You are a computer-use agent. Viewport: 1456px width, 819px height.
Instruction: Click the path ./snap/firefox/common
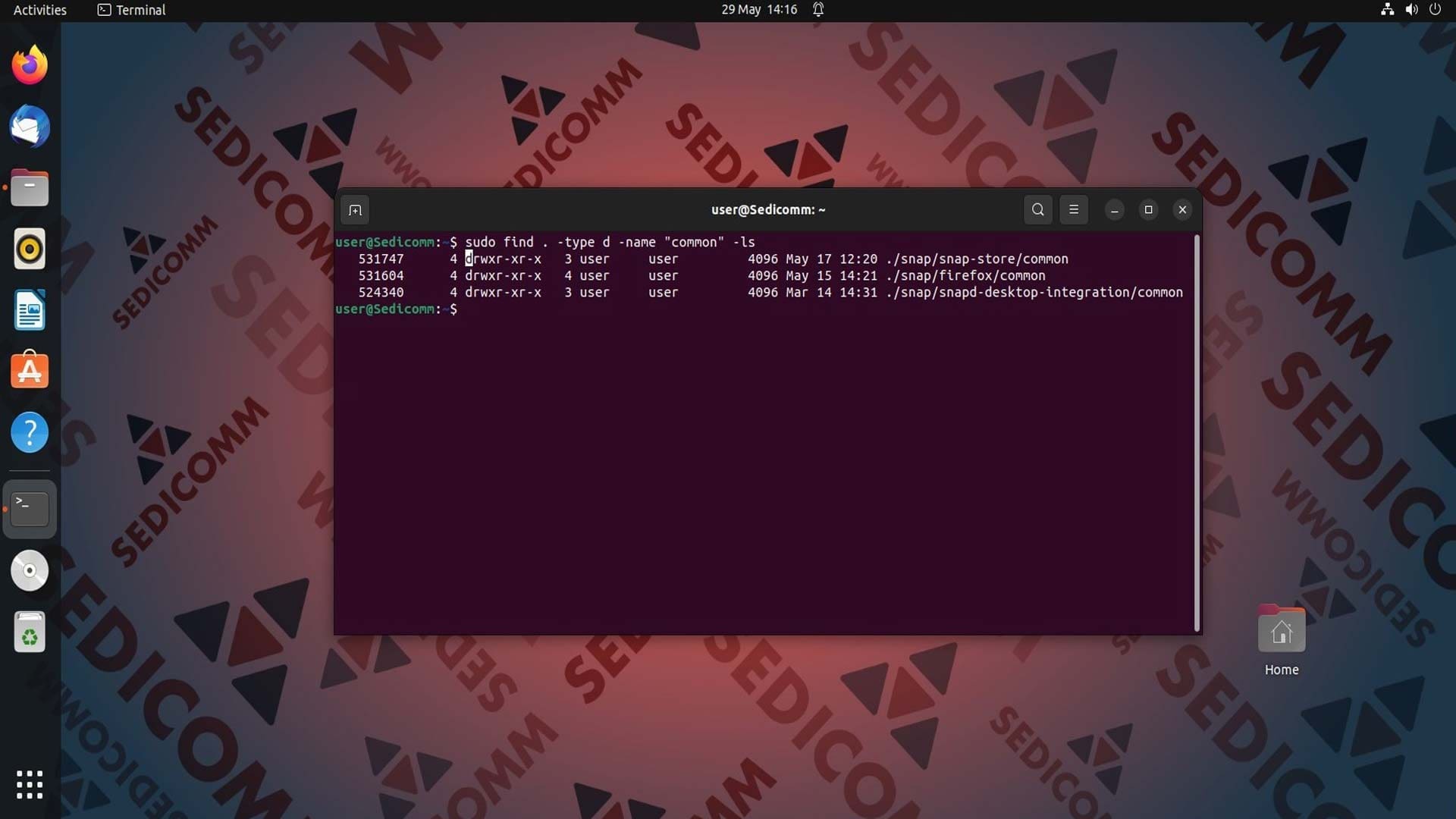[x=965, y=276]
